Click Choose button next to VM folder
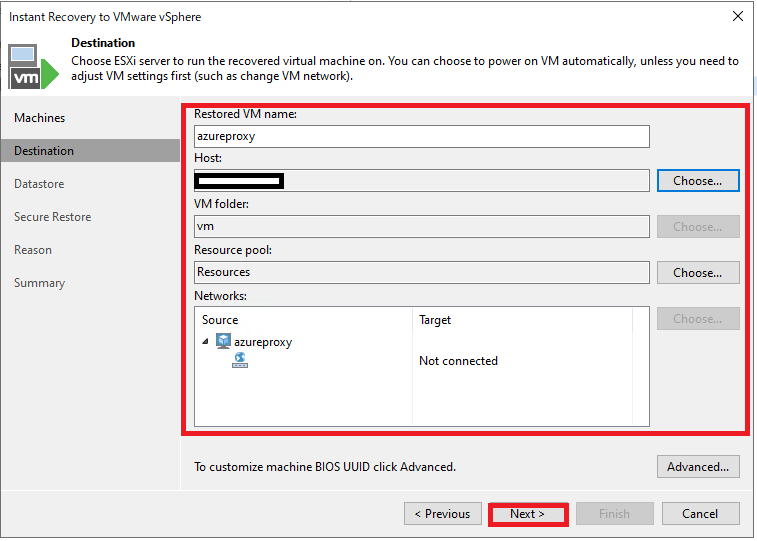Image resolution: width=757 pixels, height=541 pixels. click(698, 227)
